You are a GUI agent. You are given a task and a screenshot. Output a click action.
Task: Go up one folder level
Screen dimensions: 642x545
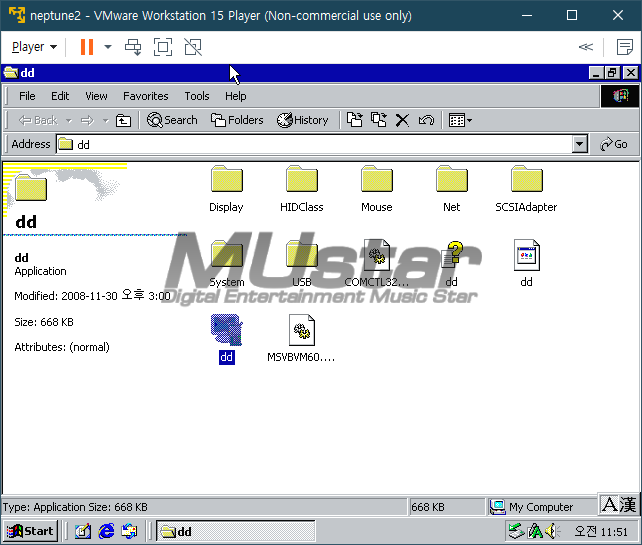[x=123, y=120]
